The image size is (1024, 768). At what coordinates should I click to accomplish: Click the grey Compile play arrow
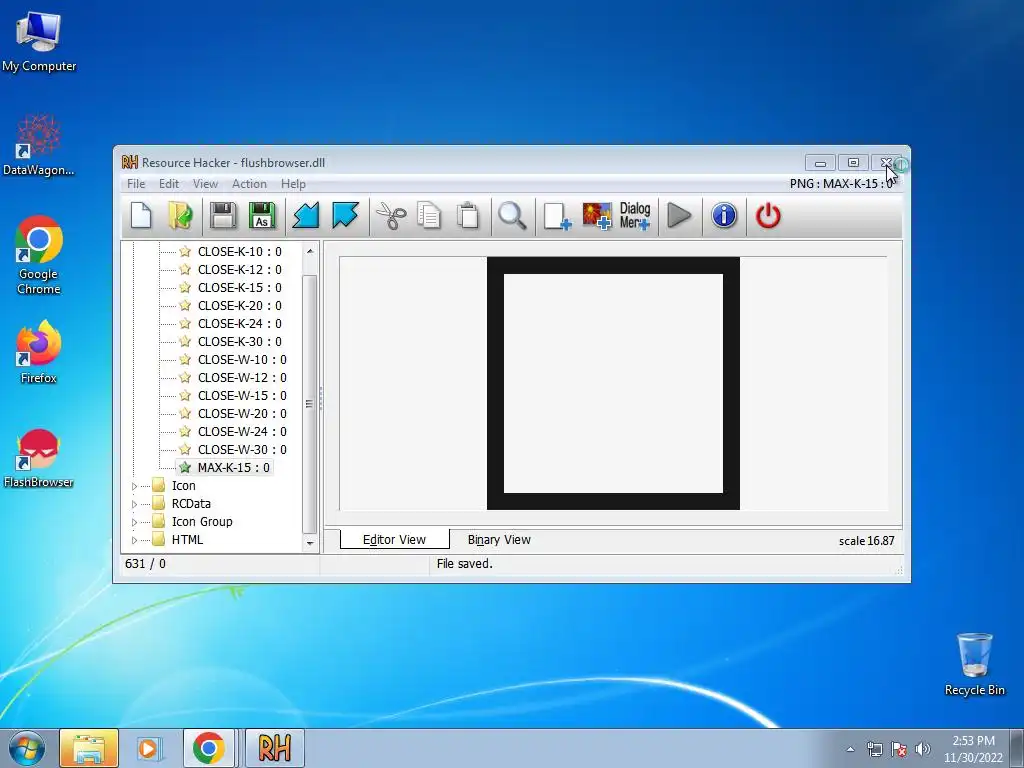pos(679,216)
